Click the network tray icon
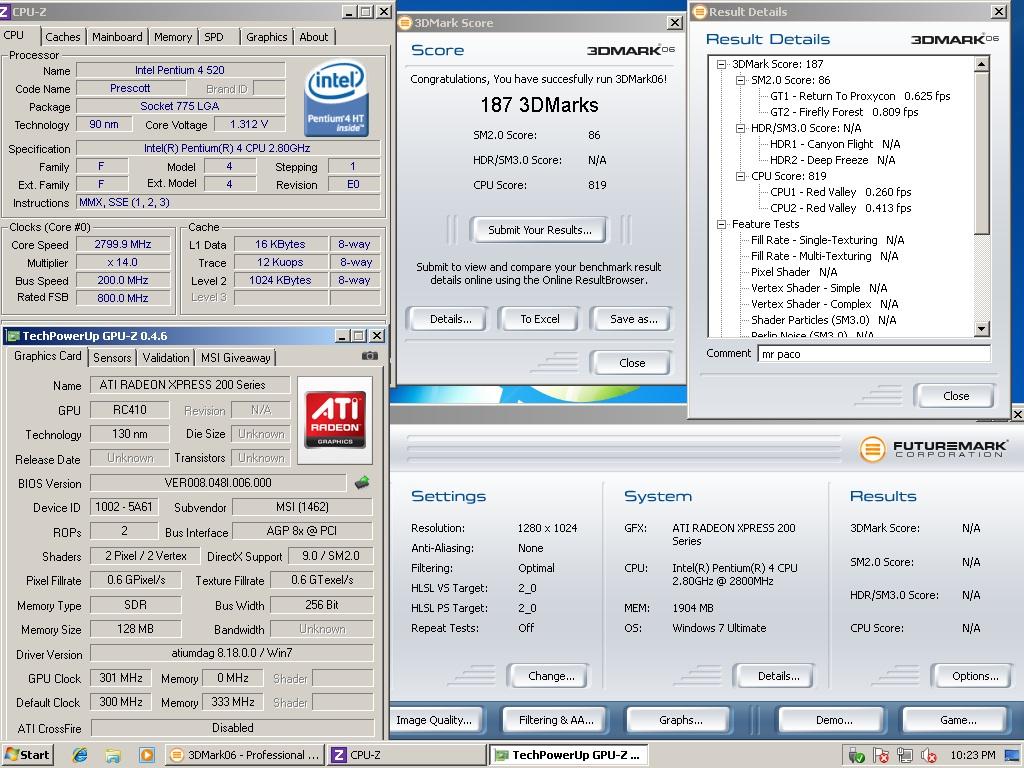 point(904,756)
